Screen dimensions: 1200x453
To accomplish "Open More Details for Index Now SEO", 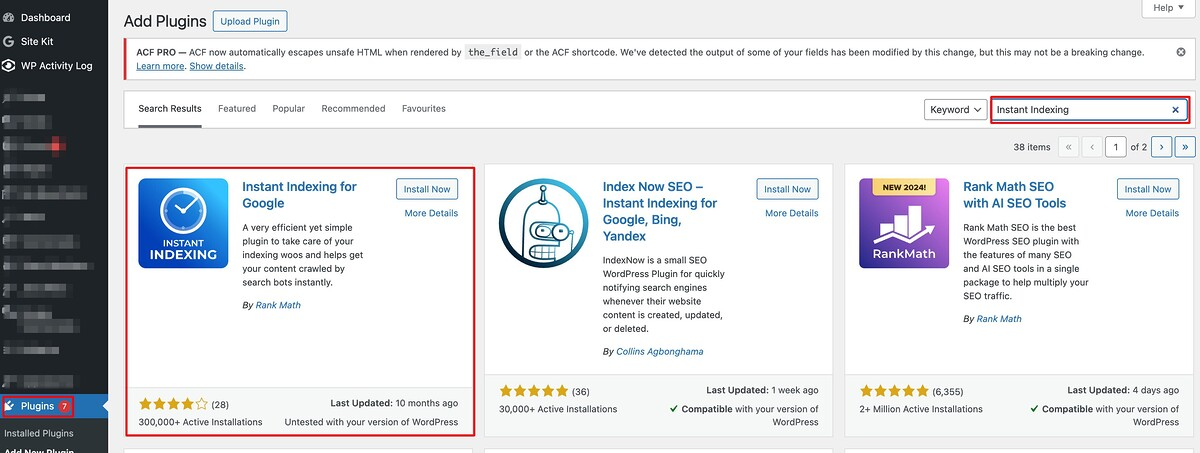I will [791, 213].
